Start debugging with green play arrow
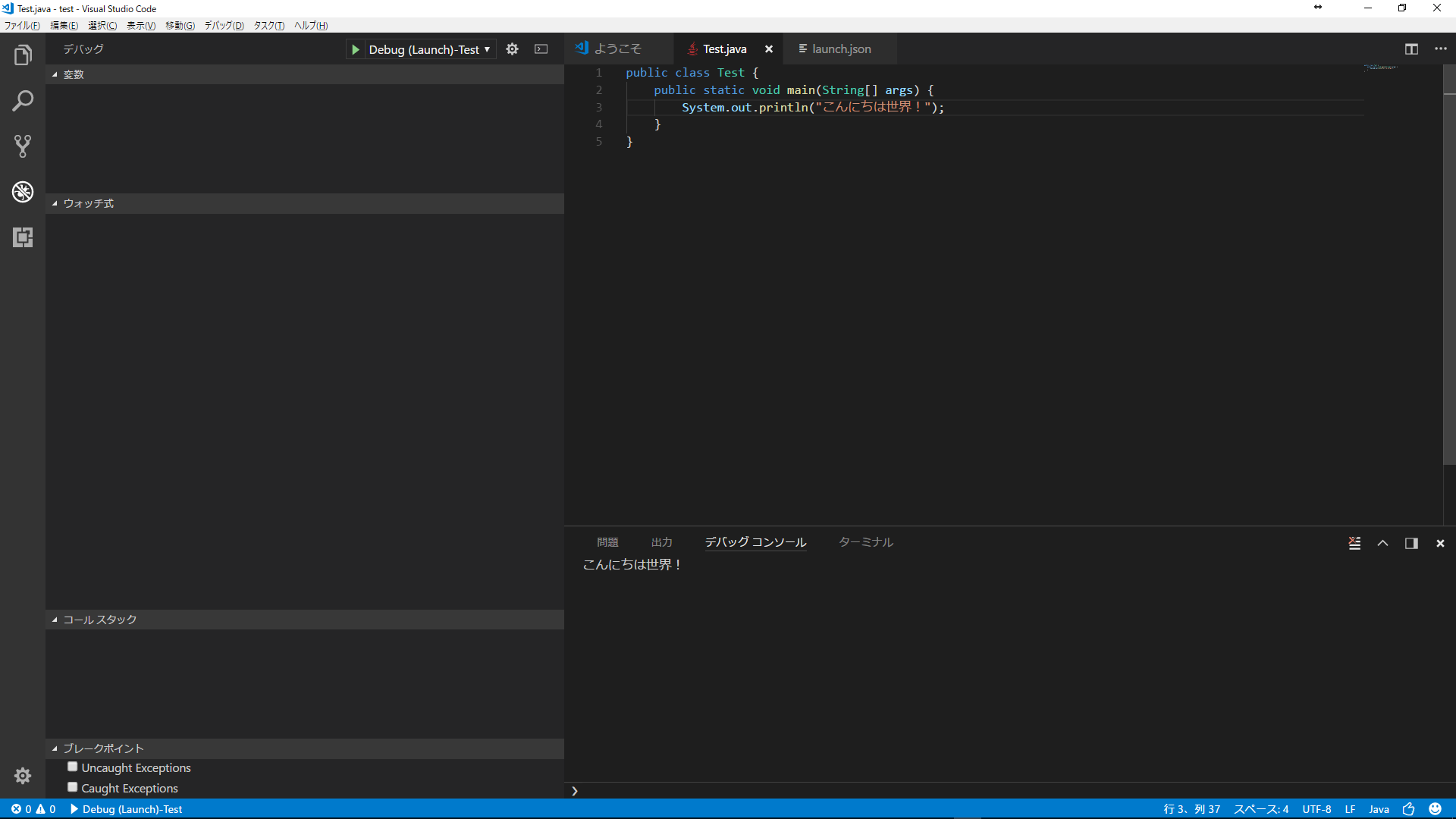 pos(355,49)
